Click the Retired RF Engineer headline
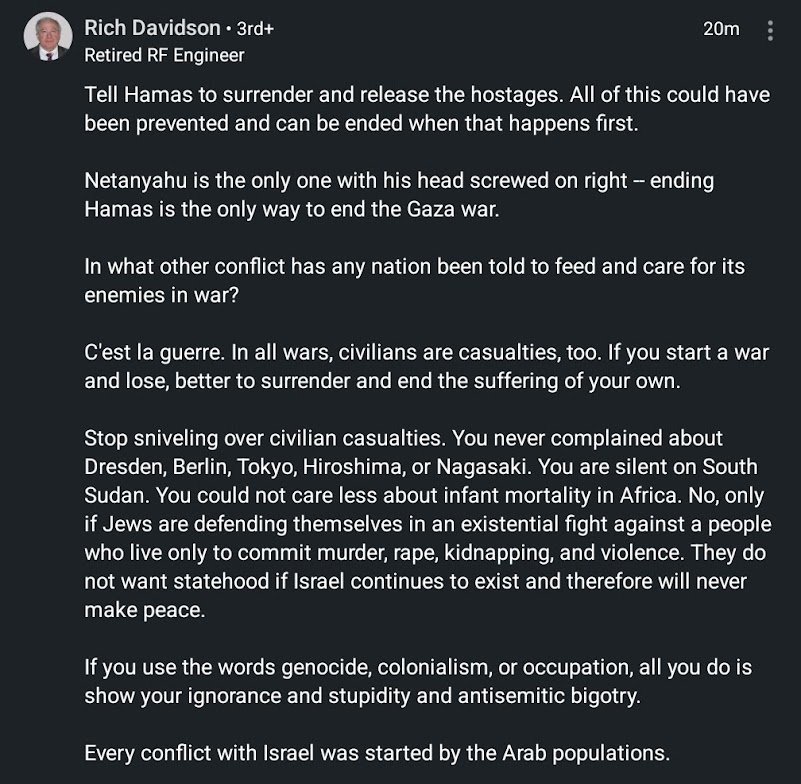This screenshot has width=801, height=784. tap(164, 55)
